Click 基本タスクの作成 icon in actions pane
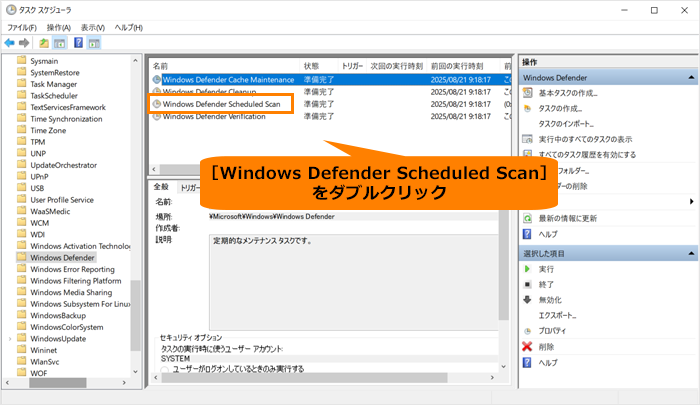 (528, 93)
